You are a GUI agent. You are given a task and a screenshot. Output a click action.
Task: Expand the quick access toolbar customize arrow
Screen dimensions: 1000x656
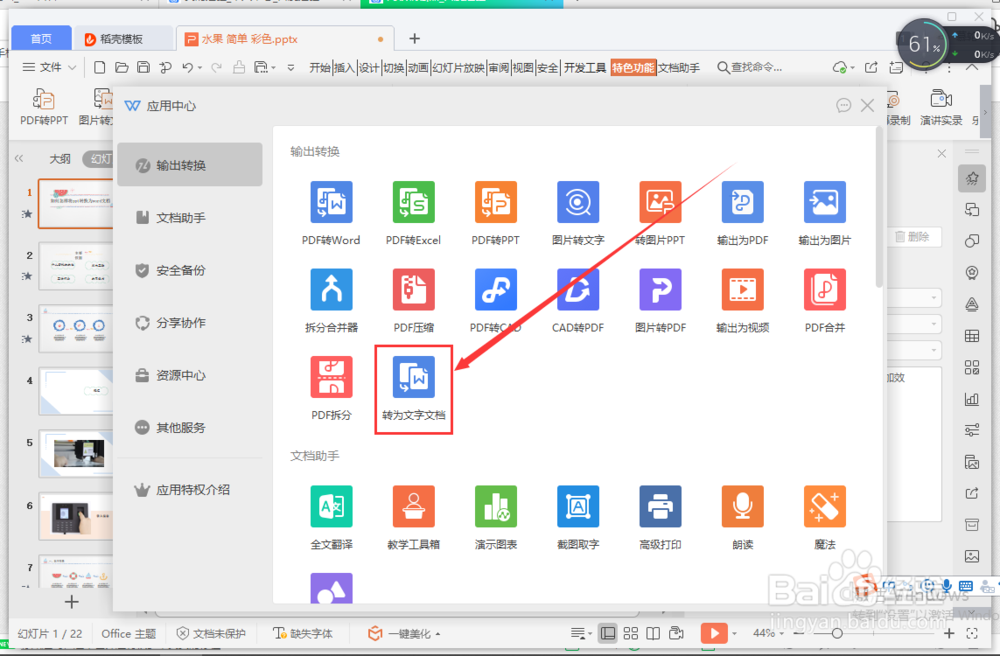[x=291, y=68]
